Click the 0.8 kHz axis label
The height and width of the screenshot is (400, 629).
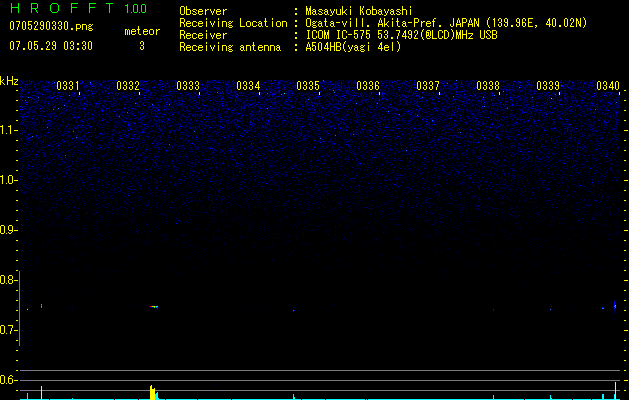tap(7, 280)
